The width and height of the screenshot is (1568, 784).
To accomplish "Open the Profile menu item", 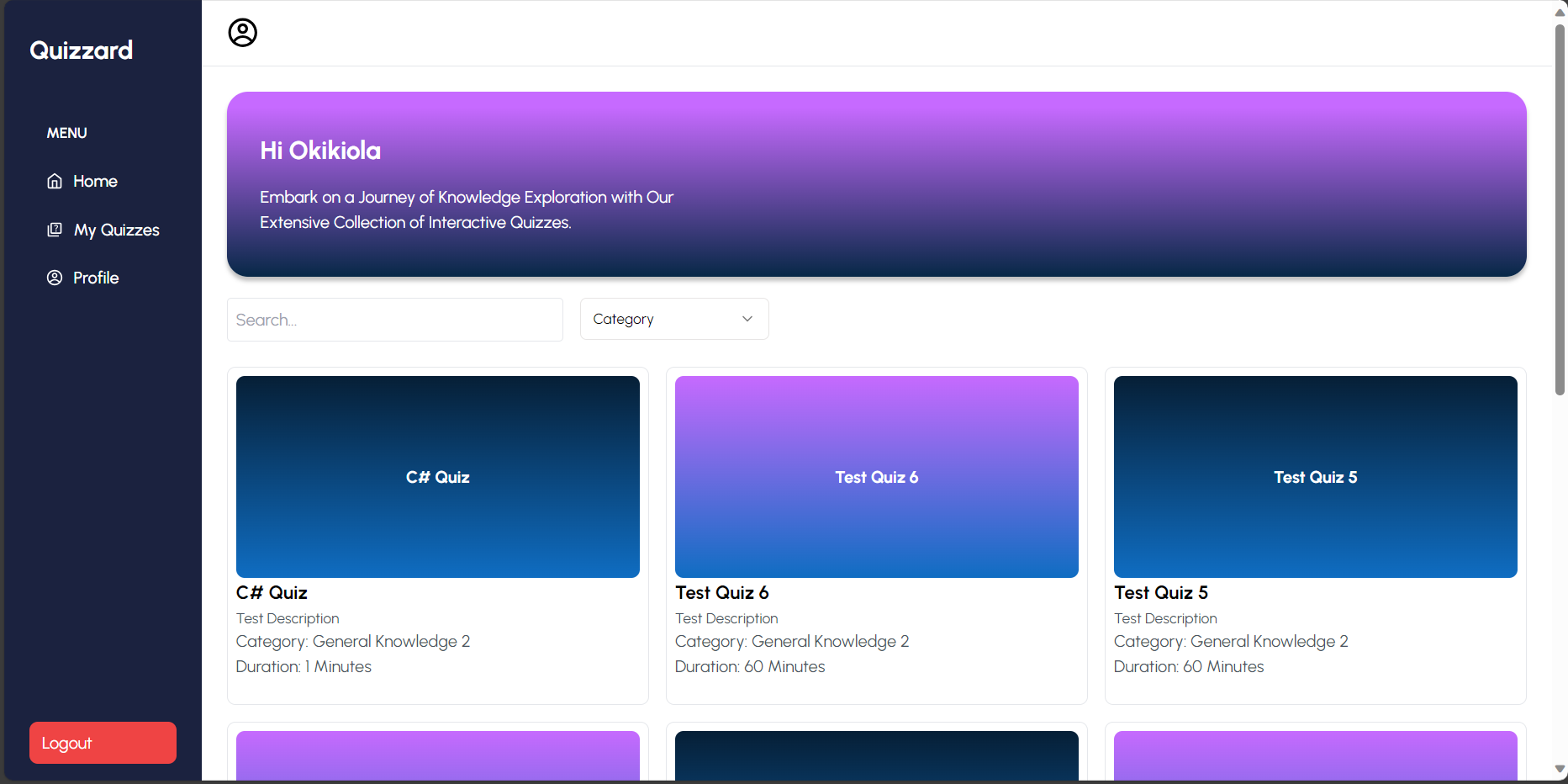I will 83,278.
